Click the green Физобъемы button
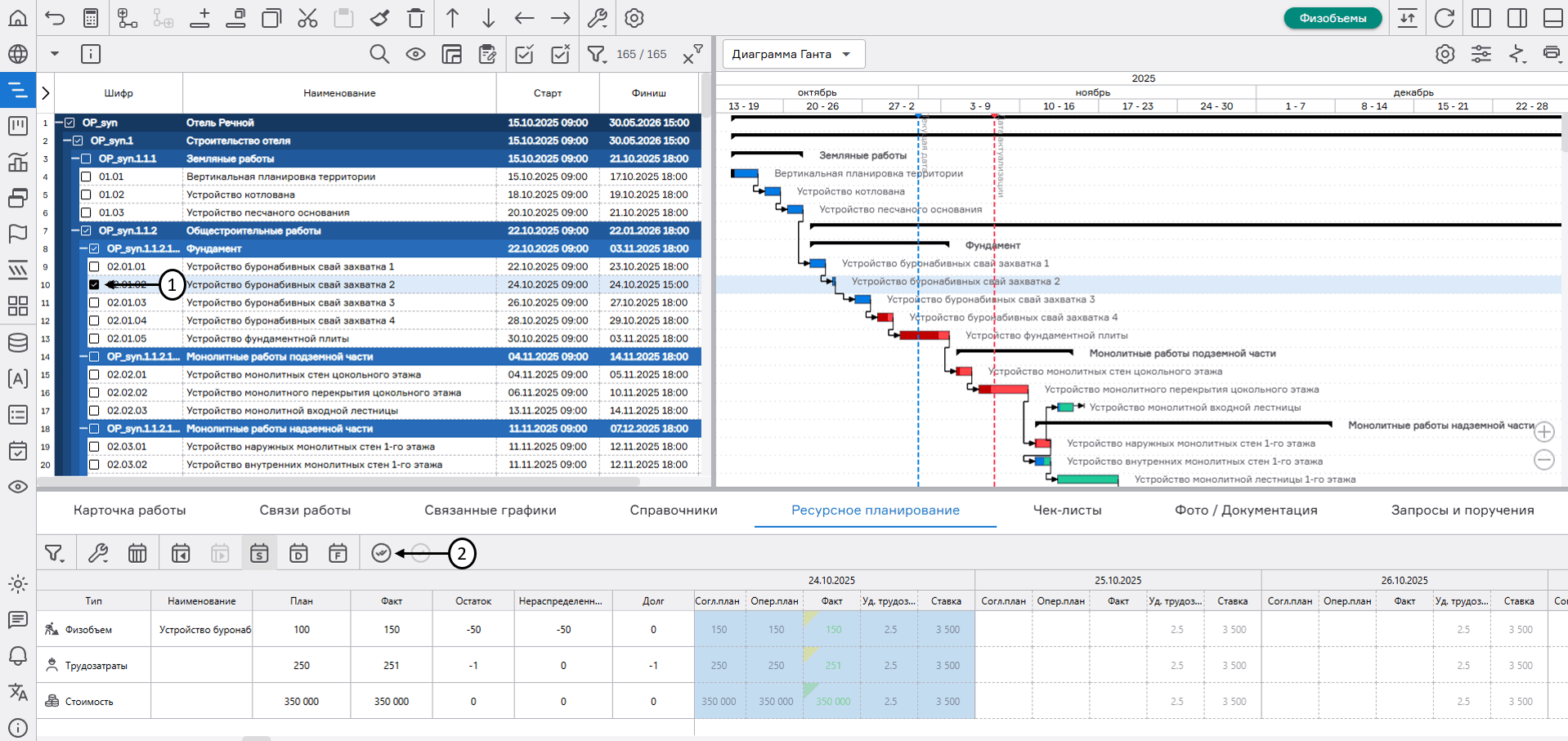This screenshot has height=741, width=1568. pyautogui.click(x=1332, y=18)
